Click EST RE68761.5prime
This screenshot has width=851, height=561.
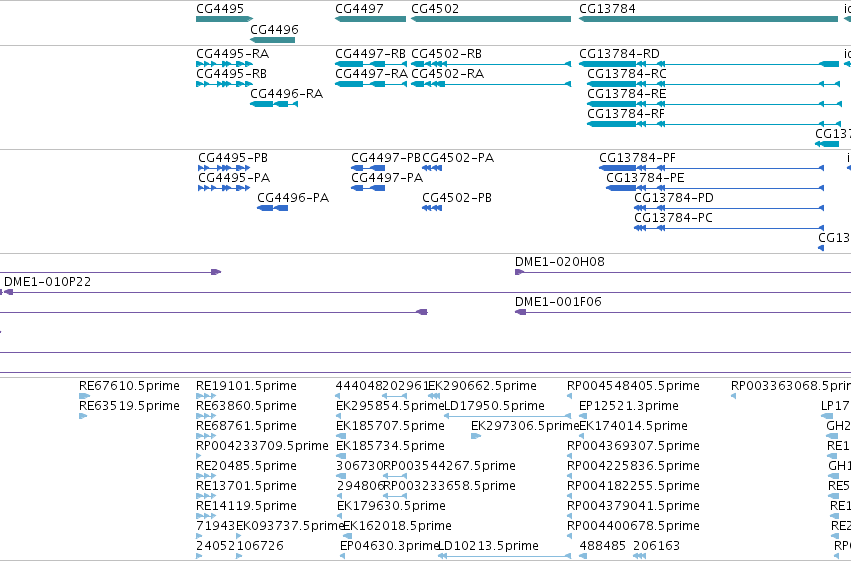coord(206,436)
